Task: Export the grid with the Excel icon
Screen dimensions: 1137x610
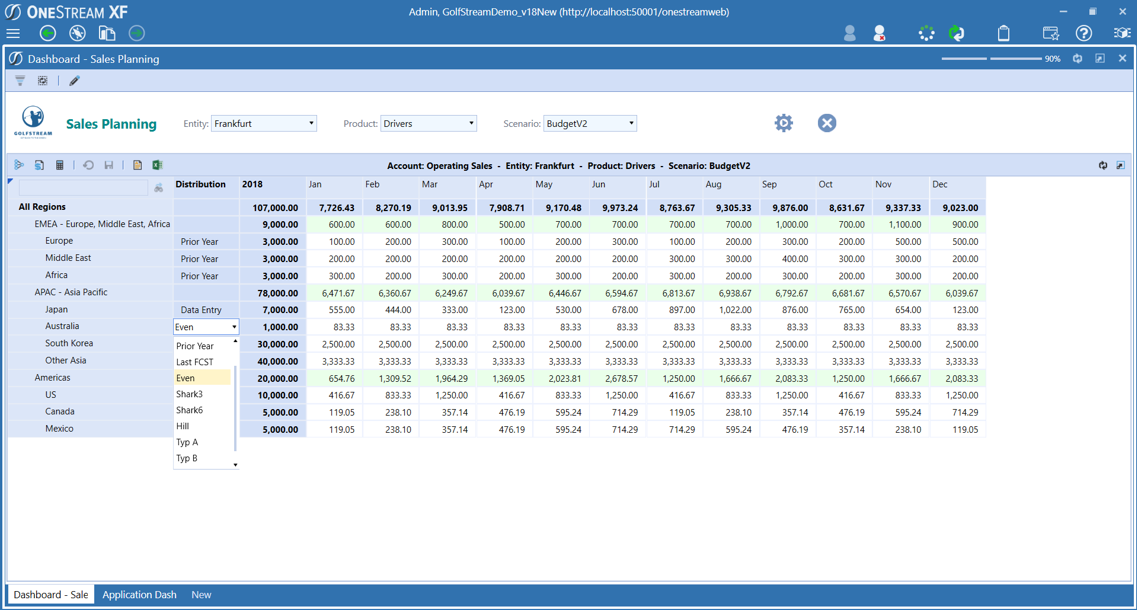Action: (x=157, y=165)
